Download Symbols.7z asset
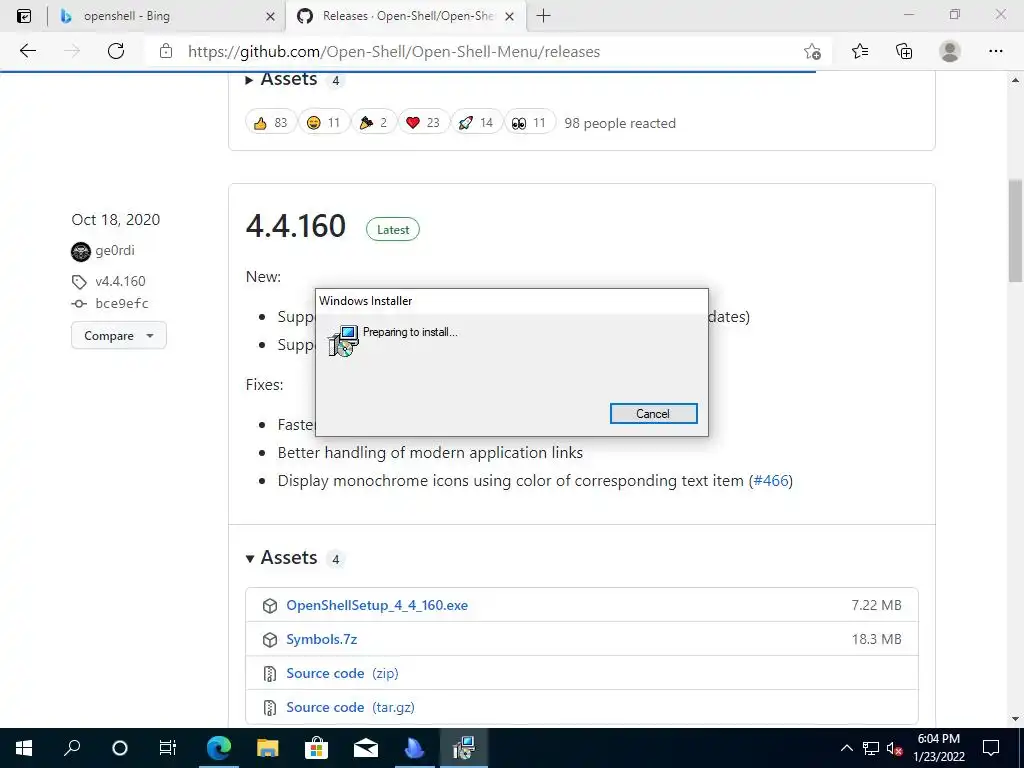 point(321,639)
